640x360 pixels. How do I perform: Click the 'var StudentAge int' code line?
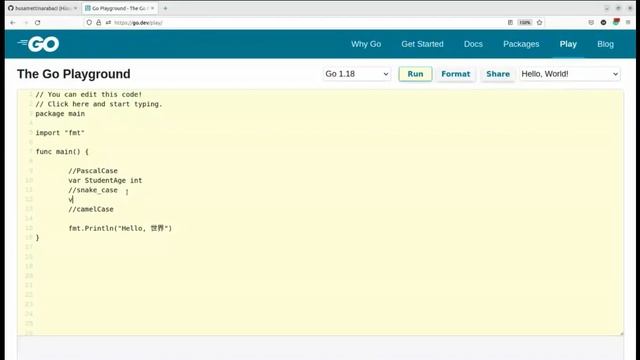(105, 180)
